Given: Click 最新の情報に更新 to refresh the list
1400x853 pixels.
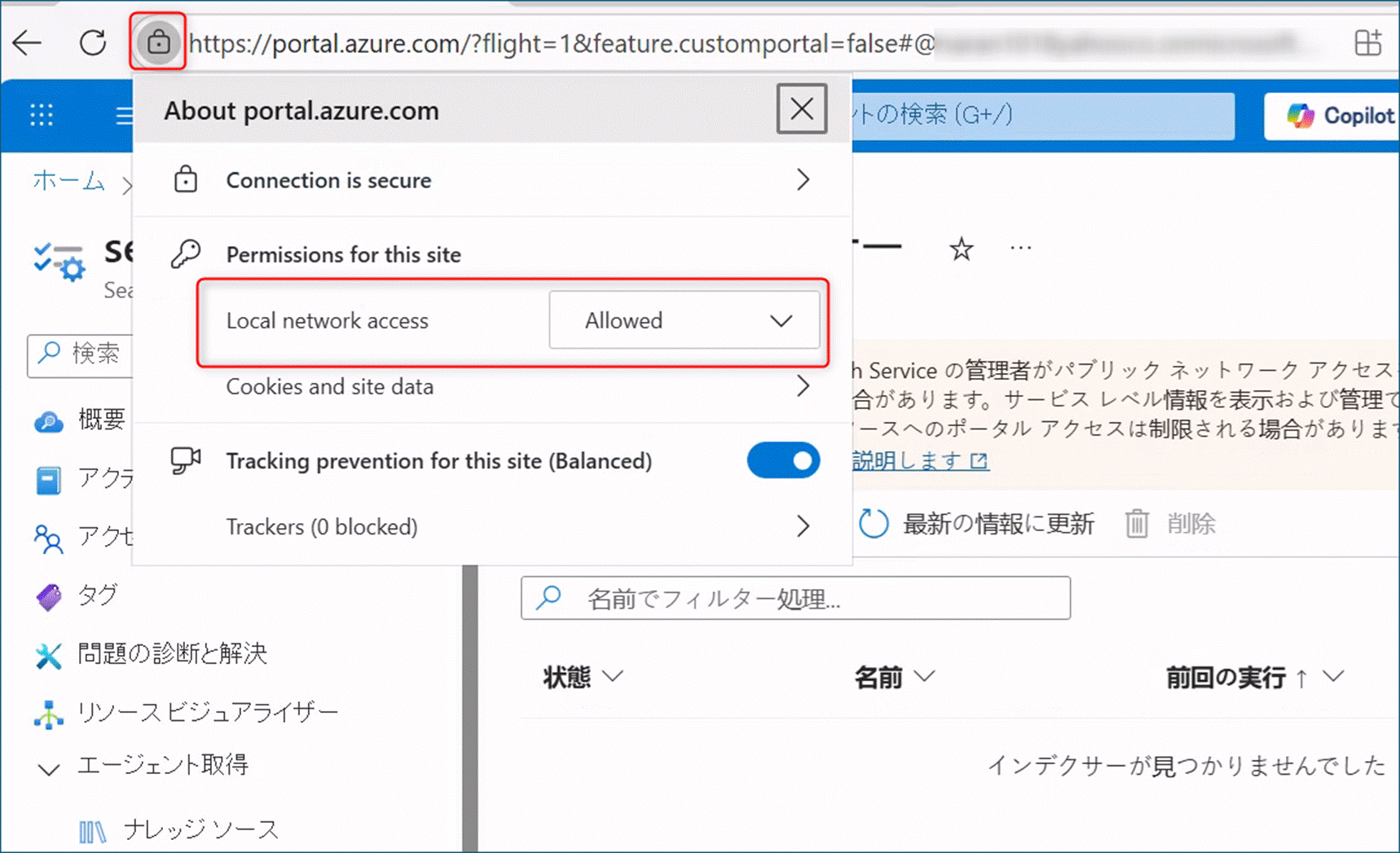Looking at the screenshot, I should pos(997,524).
